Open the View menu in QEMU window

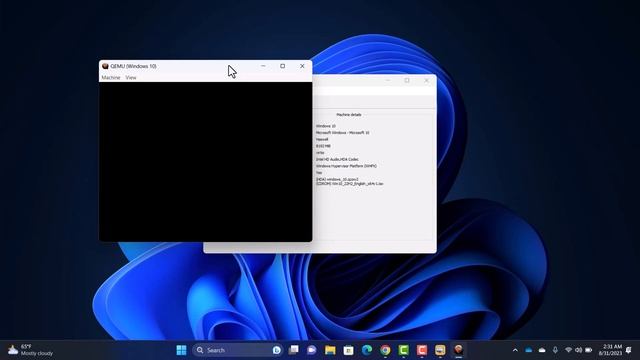pyautogui.click(x=131, y=78)
